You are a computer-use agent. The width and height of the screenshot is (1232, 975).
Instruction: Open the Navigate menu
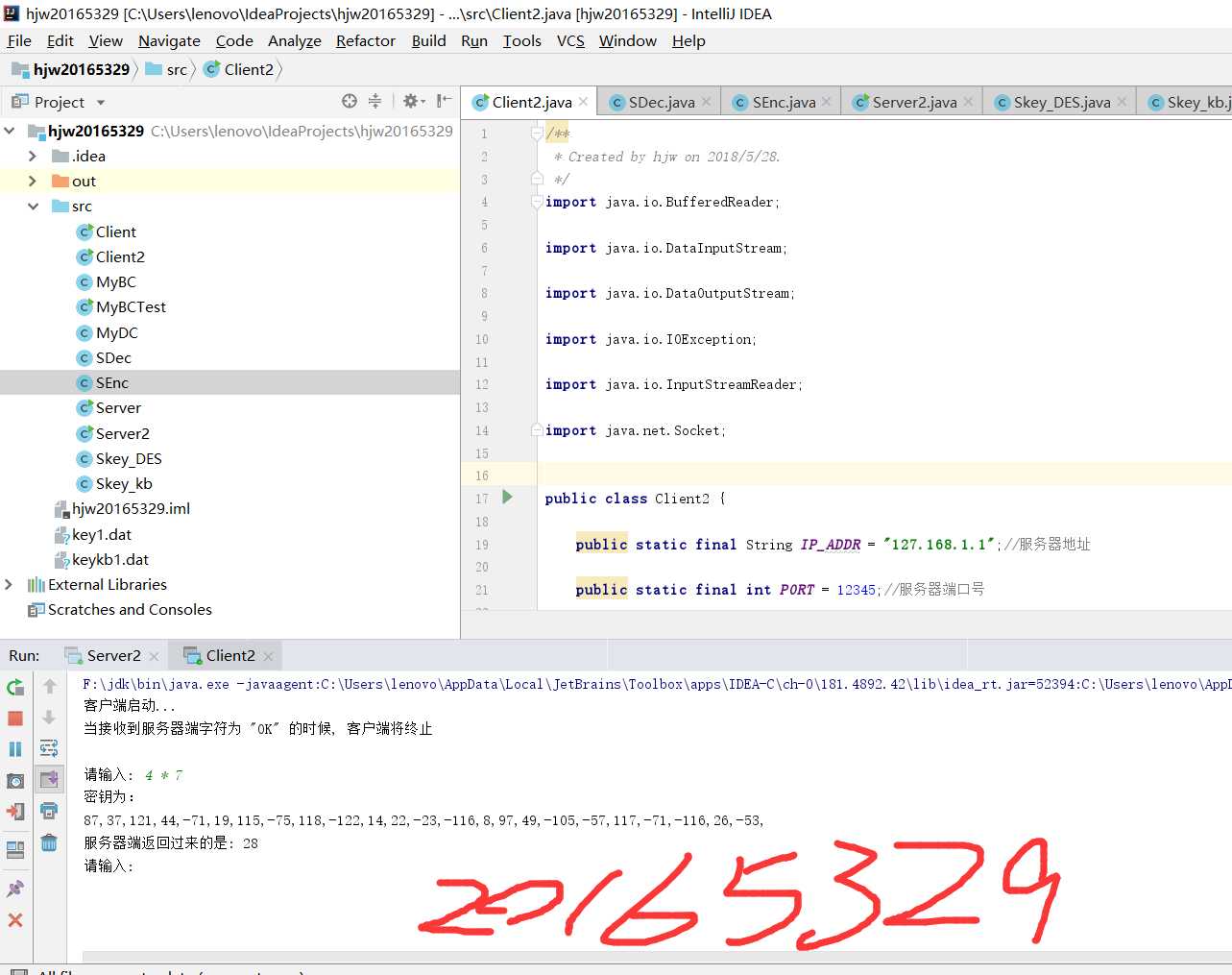click(169, 40)
